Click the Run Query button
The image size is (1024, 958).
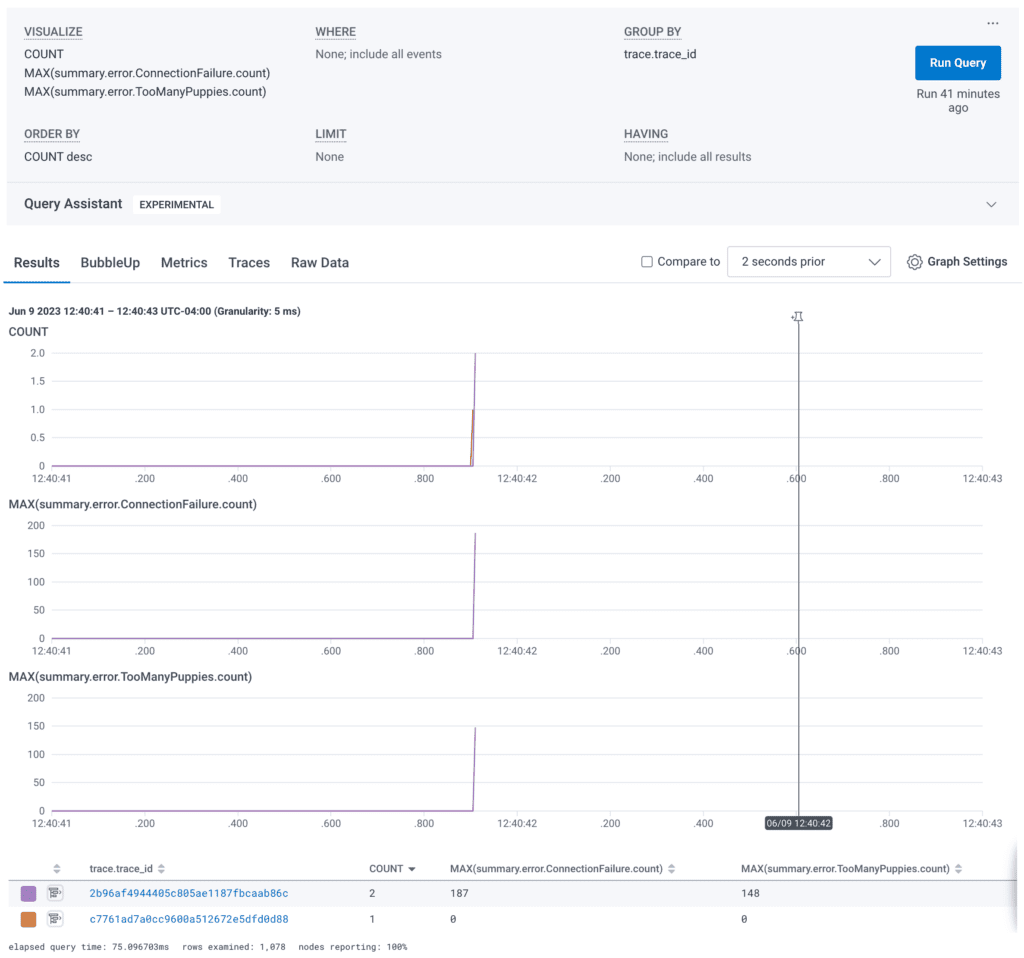[957, 63]
